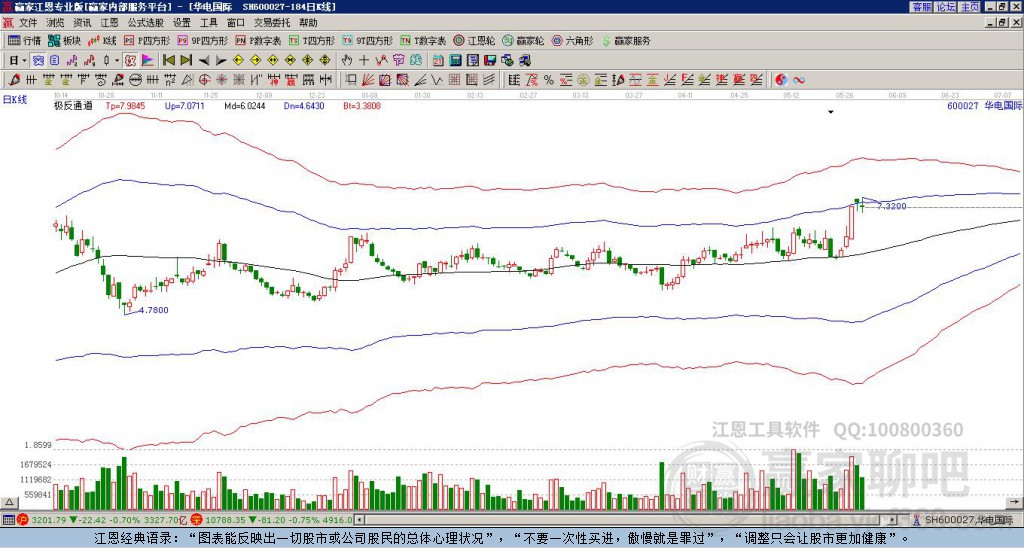Viewport: 1024px width, 548px height.
Task: Click scrollbar right arrow at bottom
Action: click(x=892, y=520)
